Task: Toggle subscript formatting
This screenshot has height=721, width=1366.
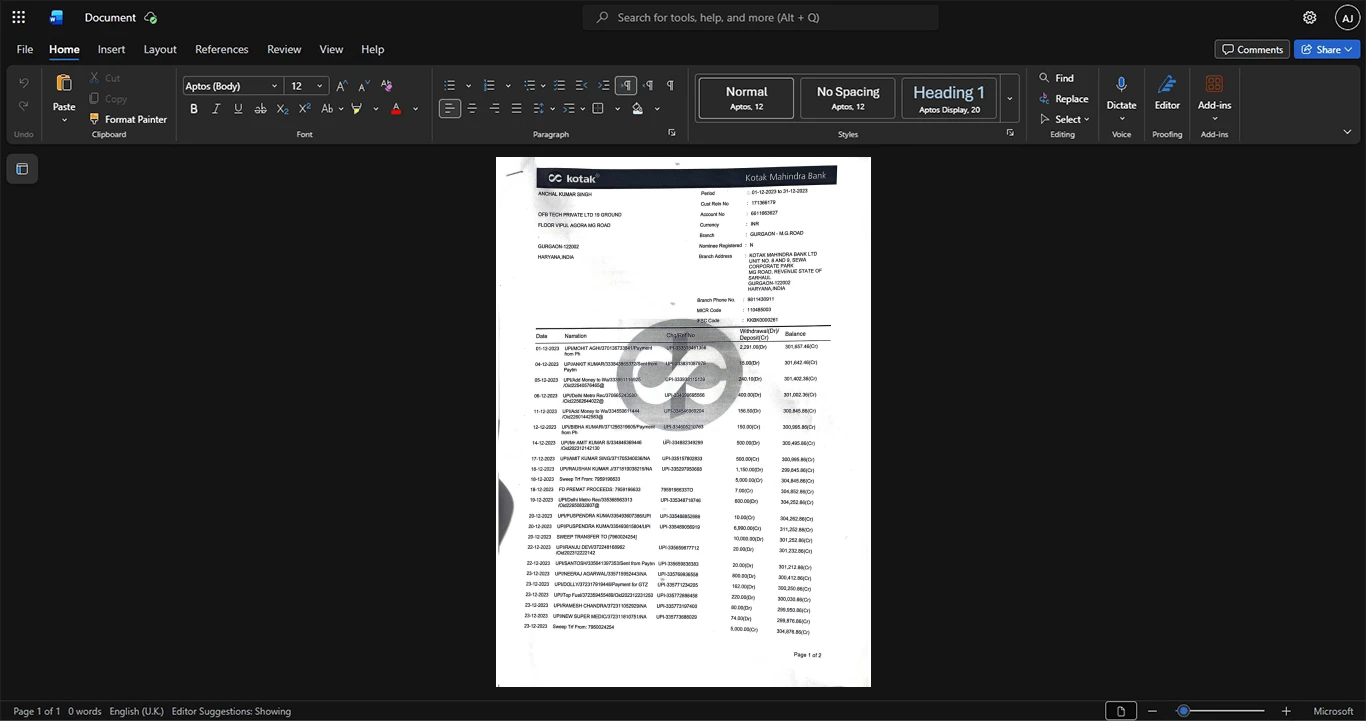Action: [283, 108]
